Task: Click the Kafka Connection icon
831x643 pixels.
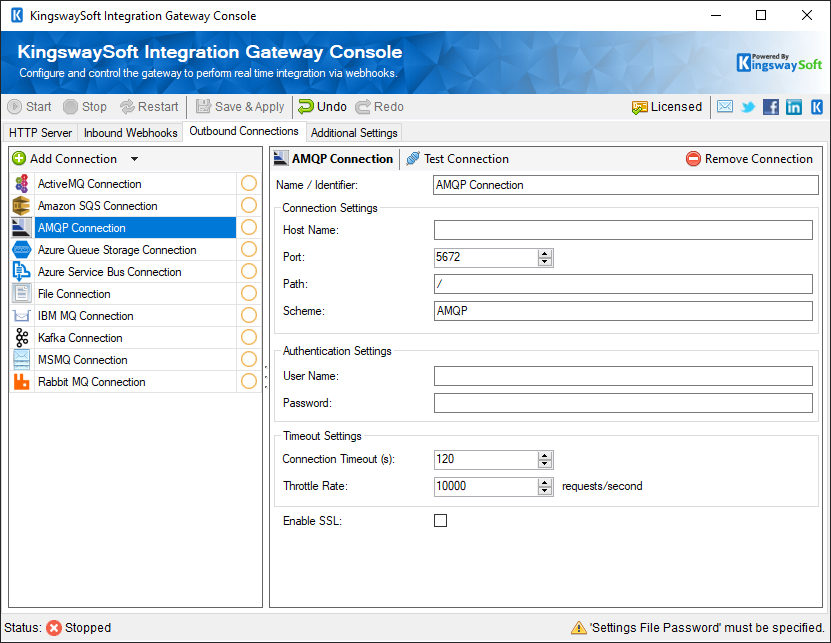Action: [x=22, y=338]
